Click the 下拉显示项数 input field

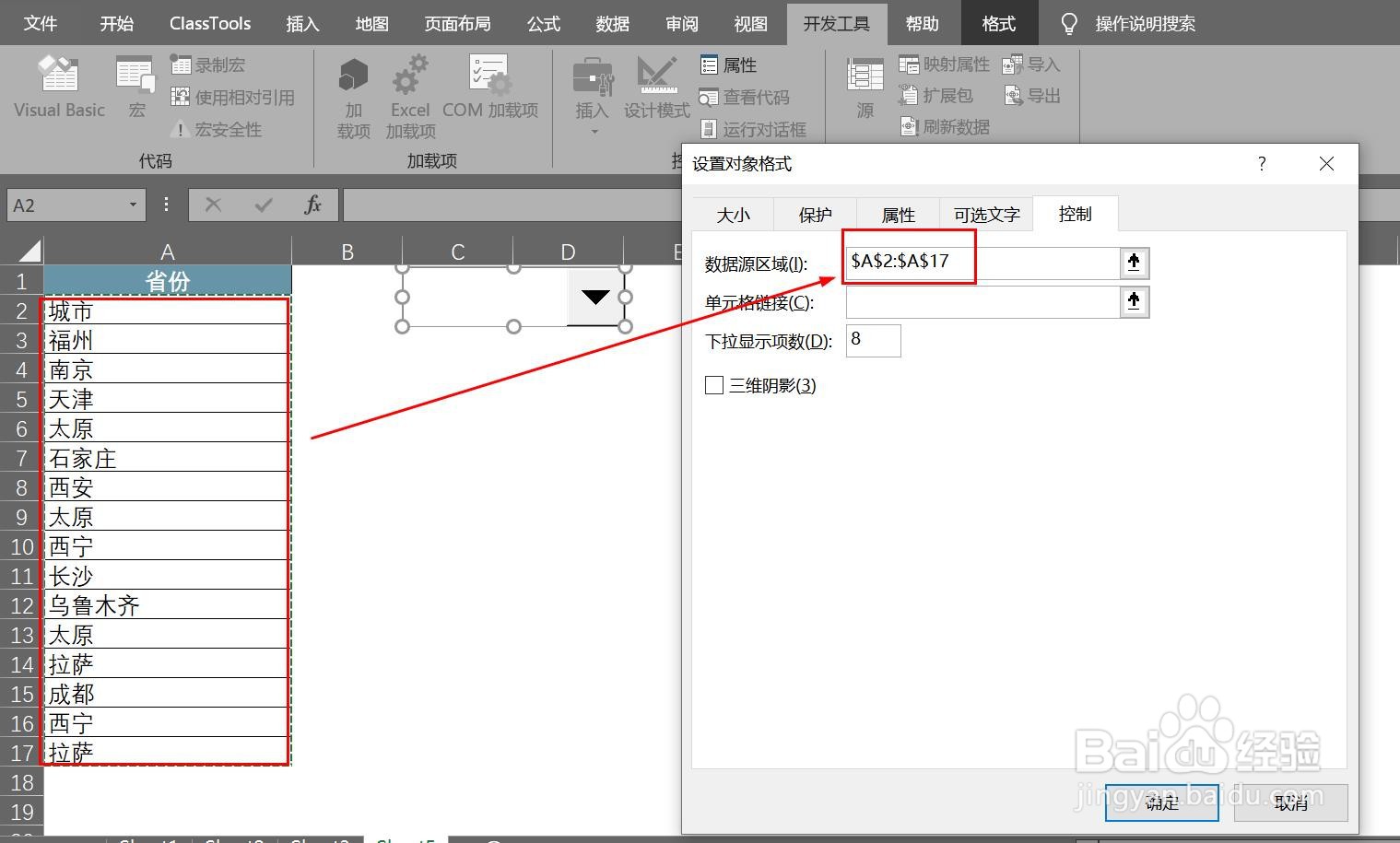coord(873,340)
